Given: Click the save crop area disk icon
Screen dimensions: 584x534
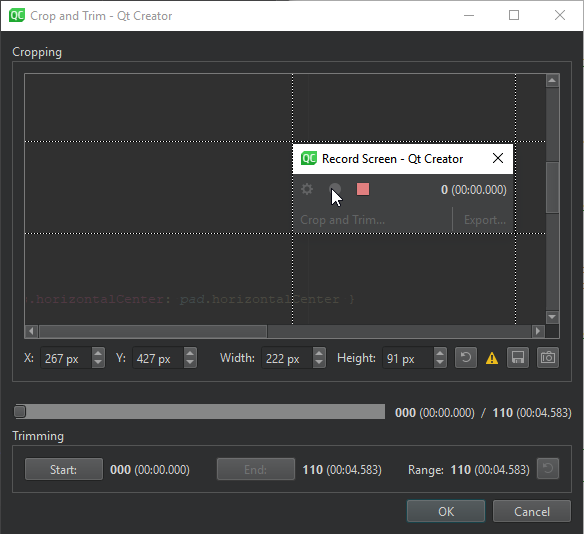Looking at the screenshot, I should 518,358.
